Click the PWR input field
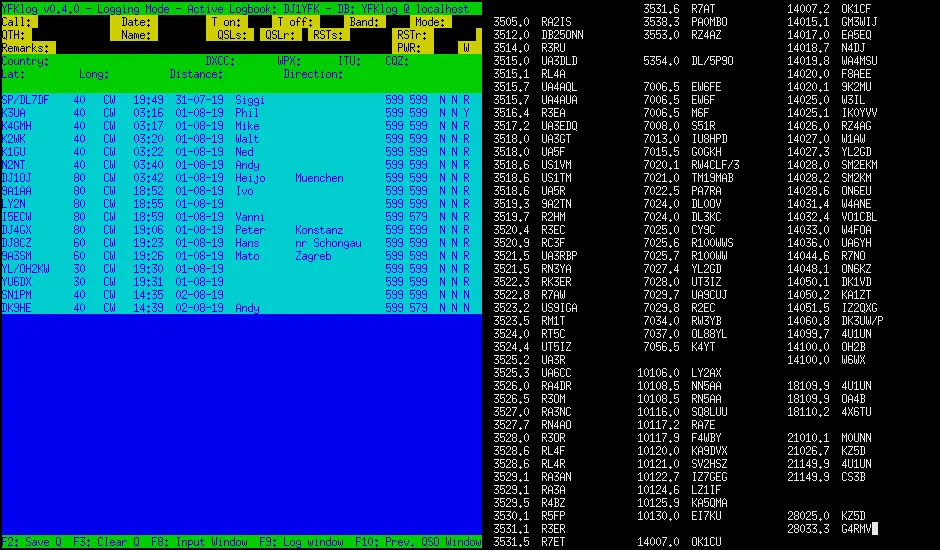This screenshot has width=940, height=550. point(445,48)
